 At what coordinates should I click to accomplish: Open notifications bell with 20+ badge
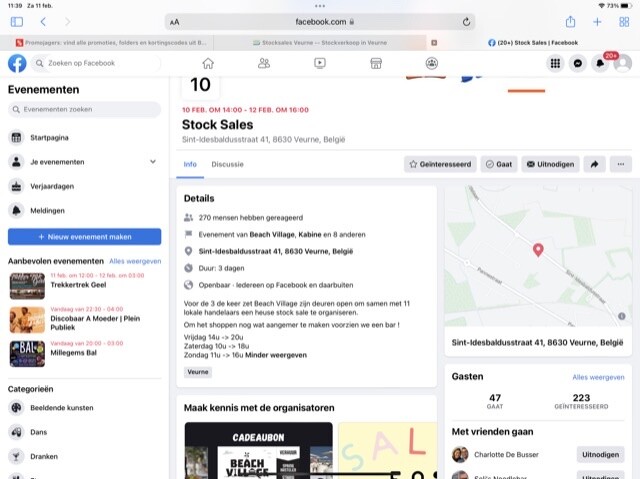600,63
